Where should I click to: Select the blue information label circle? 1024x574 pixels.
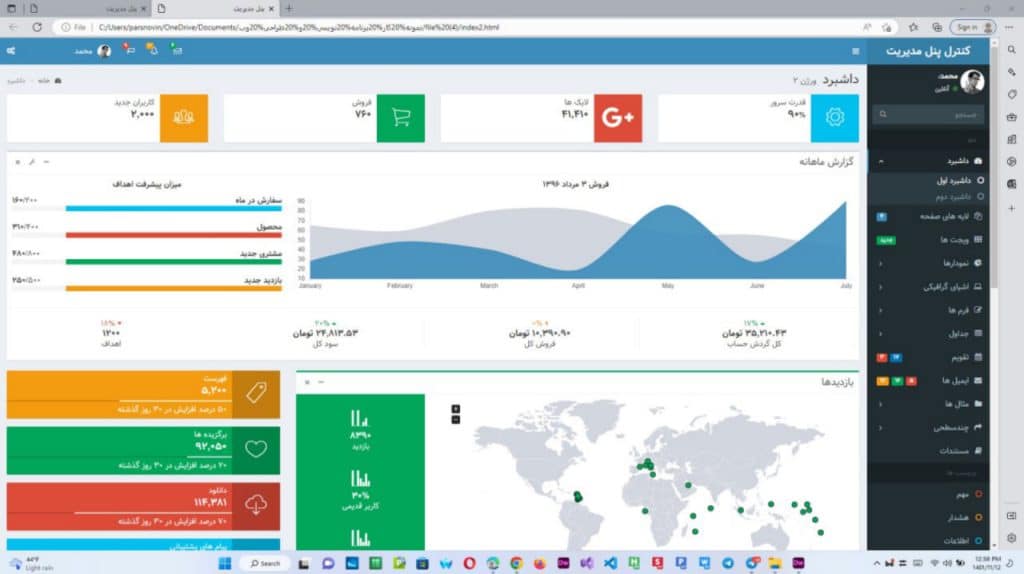[978, 541]
